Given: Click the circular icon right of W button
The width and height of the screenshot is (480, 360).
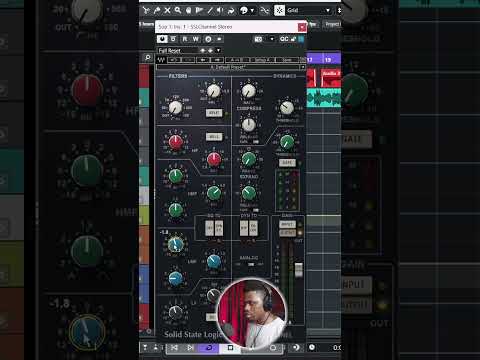Looking at the screenshot, I should tap(208, 39).
